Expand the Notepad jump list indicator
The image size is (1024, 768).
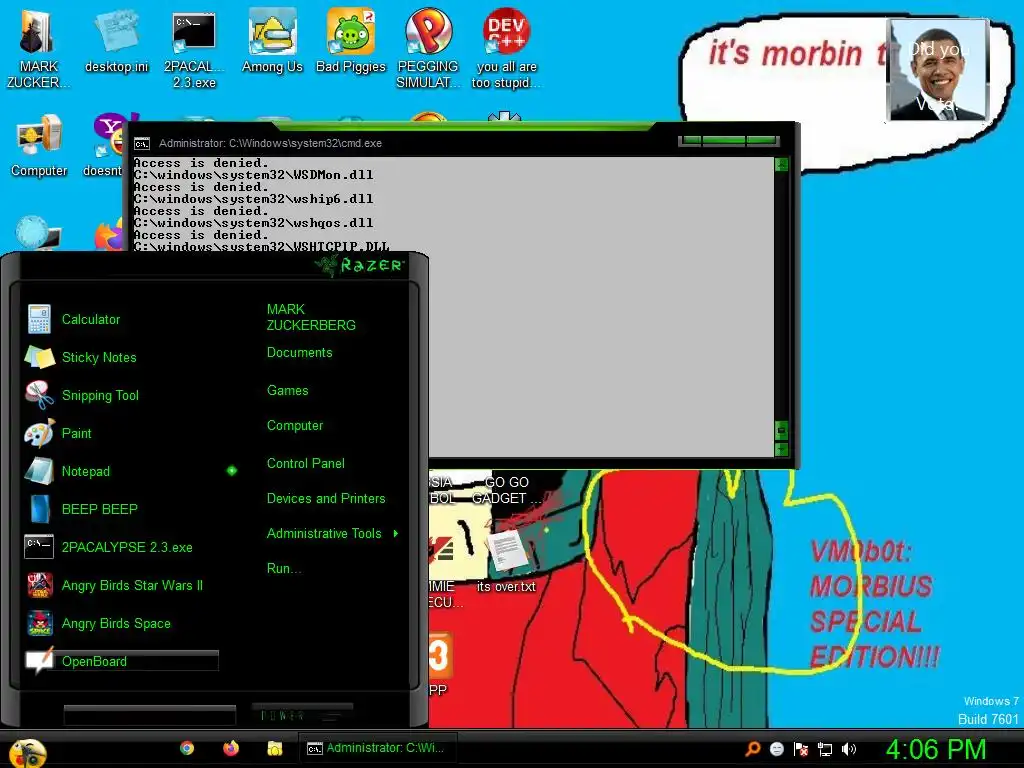click(x=232, y=471)
